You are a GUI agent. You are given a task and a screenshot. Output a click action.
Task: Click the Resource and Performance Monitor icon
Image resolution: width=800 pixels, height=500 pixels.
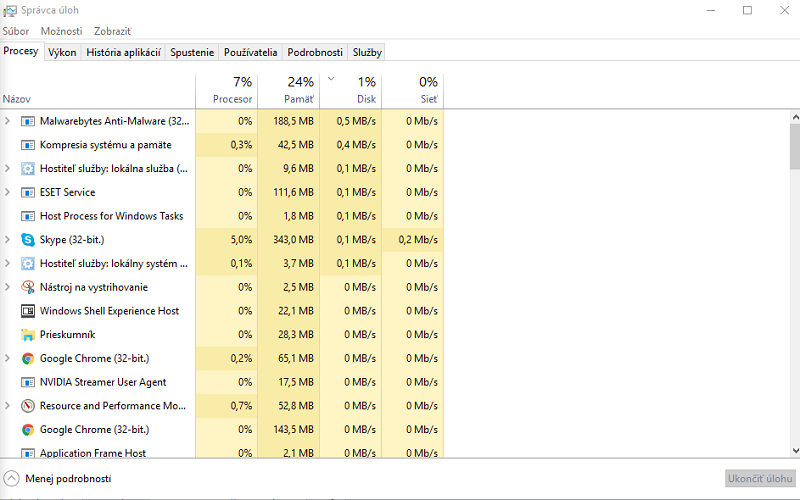point(28,406)
